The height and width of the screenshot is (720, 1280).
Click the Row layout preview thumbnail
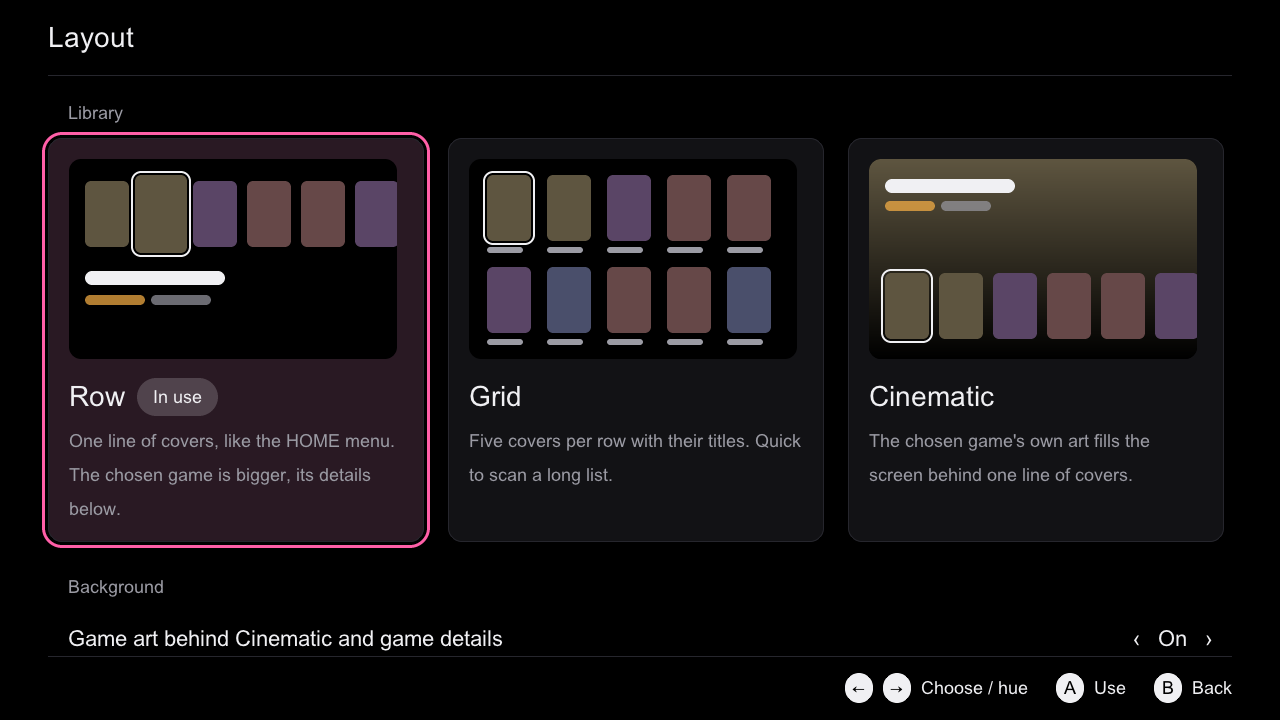pos(233,259)
